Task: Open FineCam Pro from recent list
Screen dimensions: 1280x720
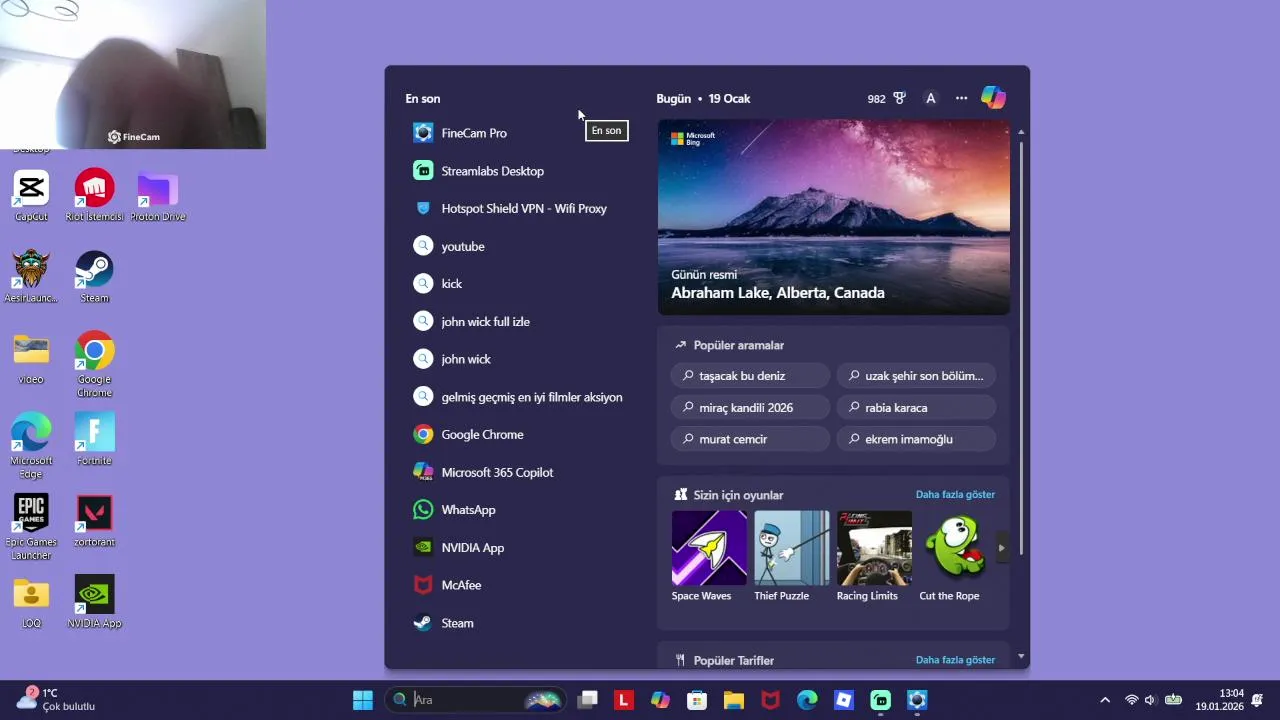Action: [x=520, y=133]
